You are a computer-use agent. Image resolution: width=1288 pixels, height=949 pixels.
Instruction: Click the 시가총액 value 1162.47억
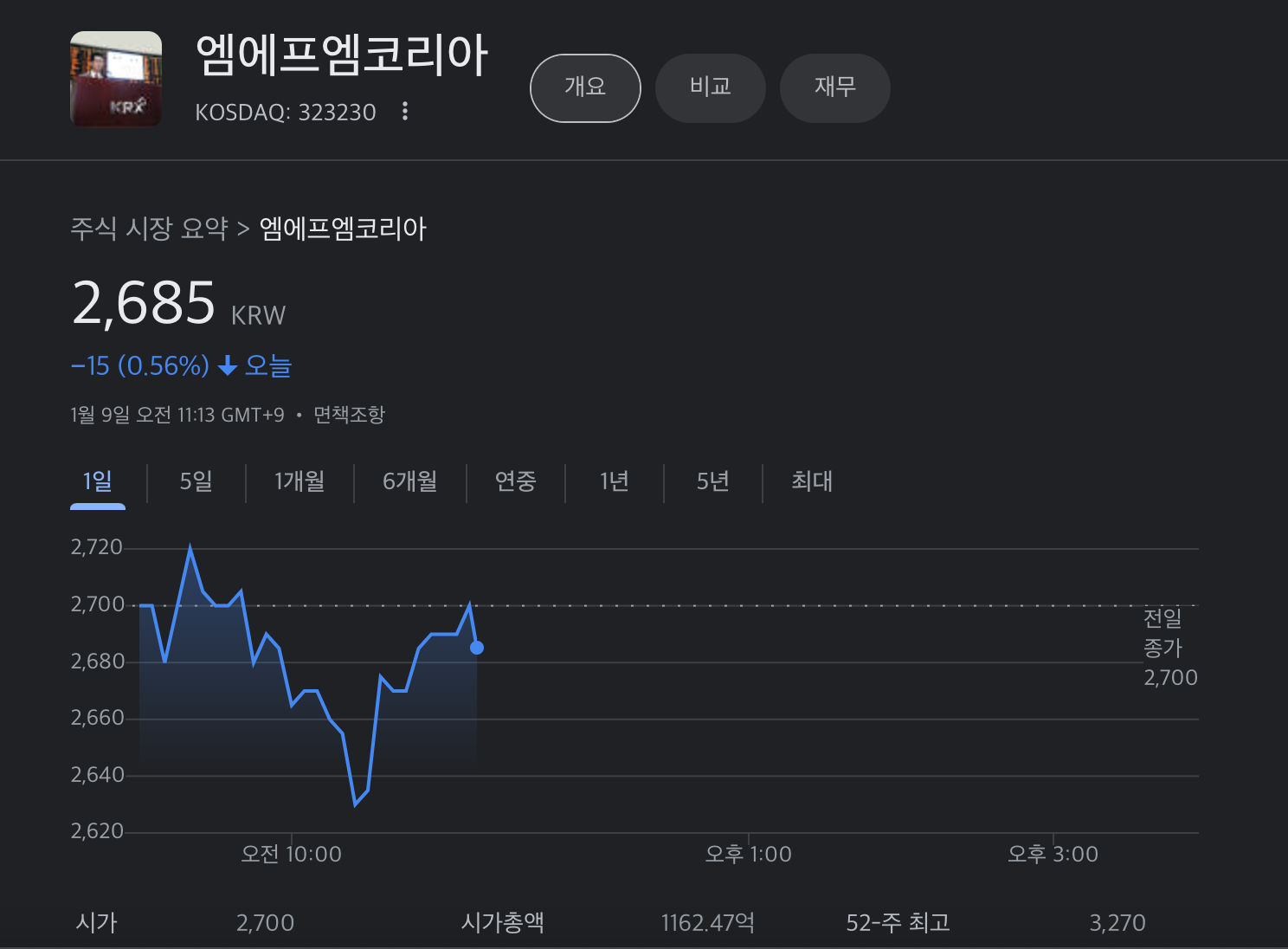click(x=708, y=923)
